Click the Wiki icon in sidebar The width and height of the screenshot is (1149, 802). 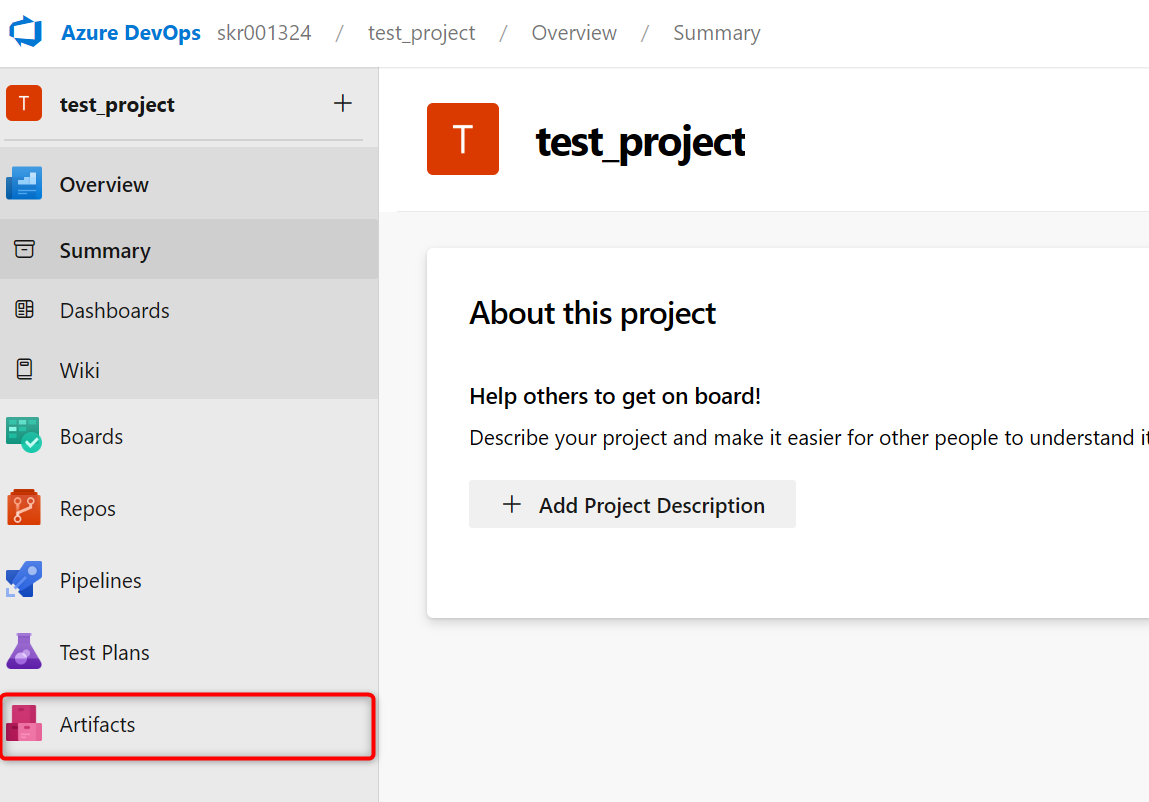(25, 370)
